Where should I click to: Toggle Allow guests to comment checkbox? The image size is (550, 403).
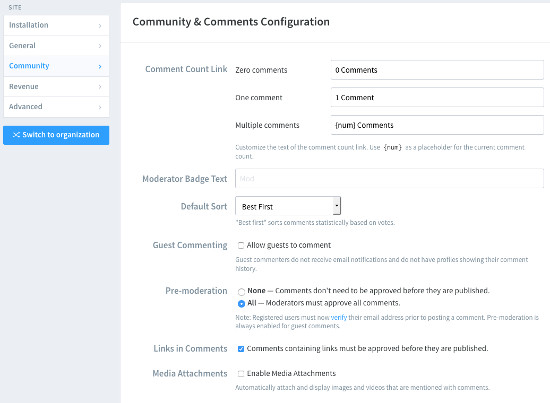pos(241,245)
